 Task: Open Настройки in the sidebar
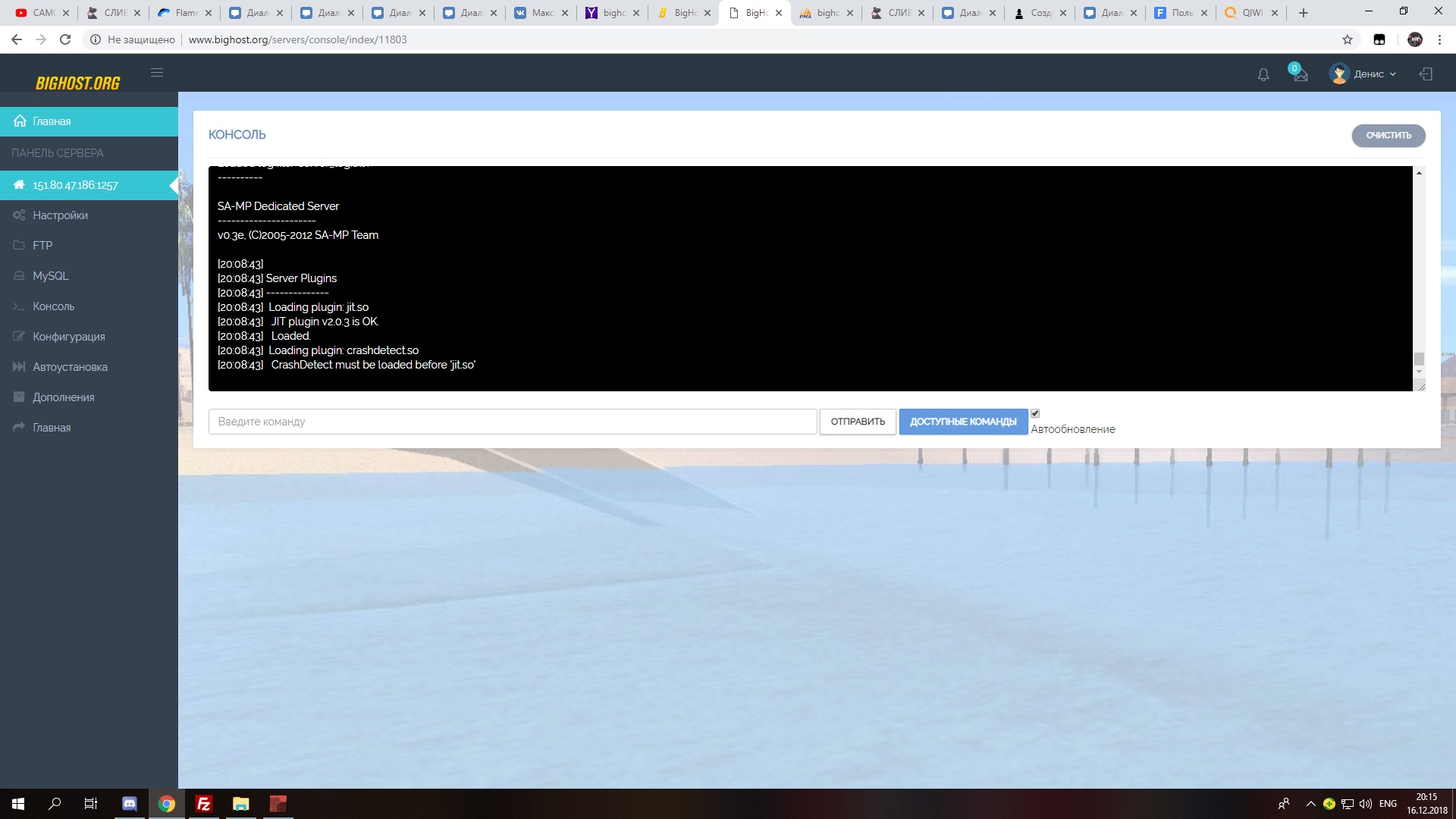point(89,215)
